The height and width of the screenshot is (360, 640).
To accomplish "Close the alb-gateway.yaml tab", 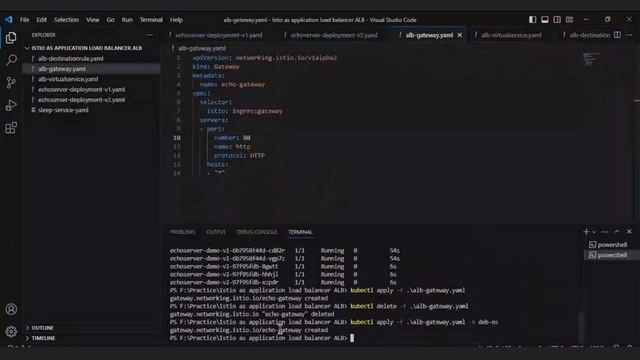I will click(x=460, y=35).
